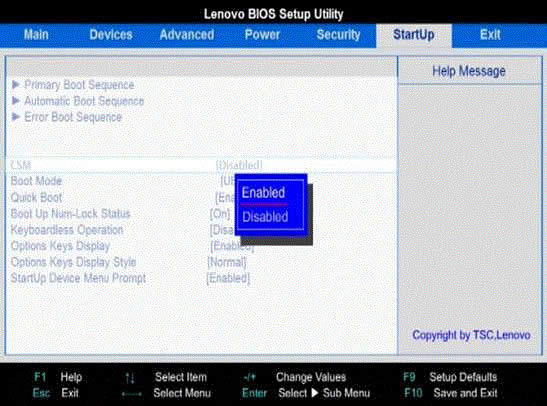The height and width of the screenshot is (406, 547).
Task: Open the Advanced tab
Action: pyautogui.click(x=187, y=35)
